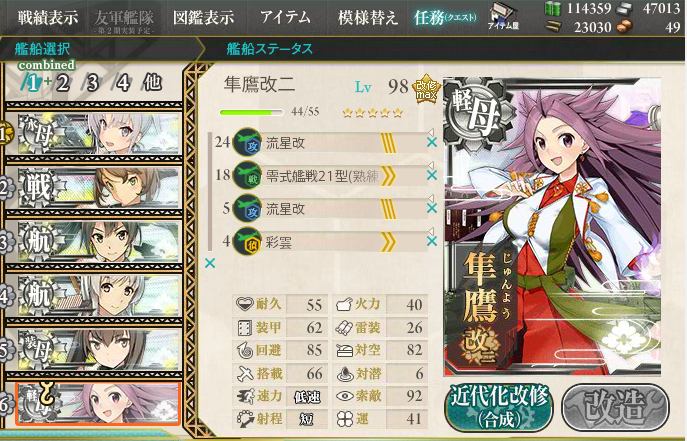Expand the small arrow above the 彩雲 slot
Viewport: 687px width, 441px height.
click(430, 231)
